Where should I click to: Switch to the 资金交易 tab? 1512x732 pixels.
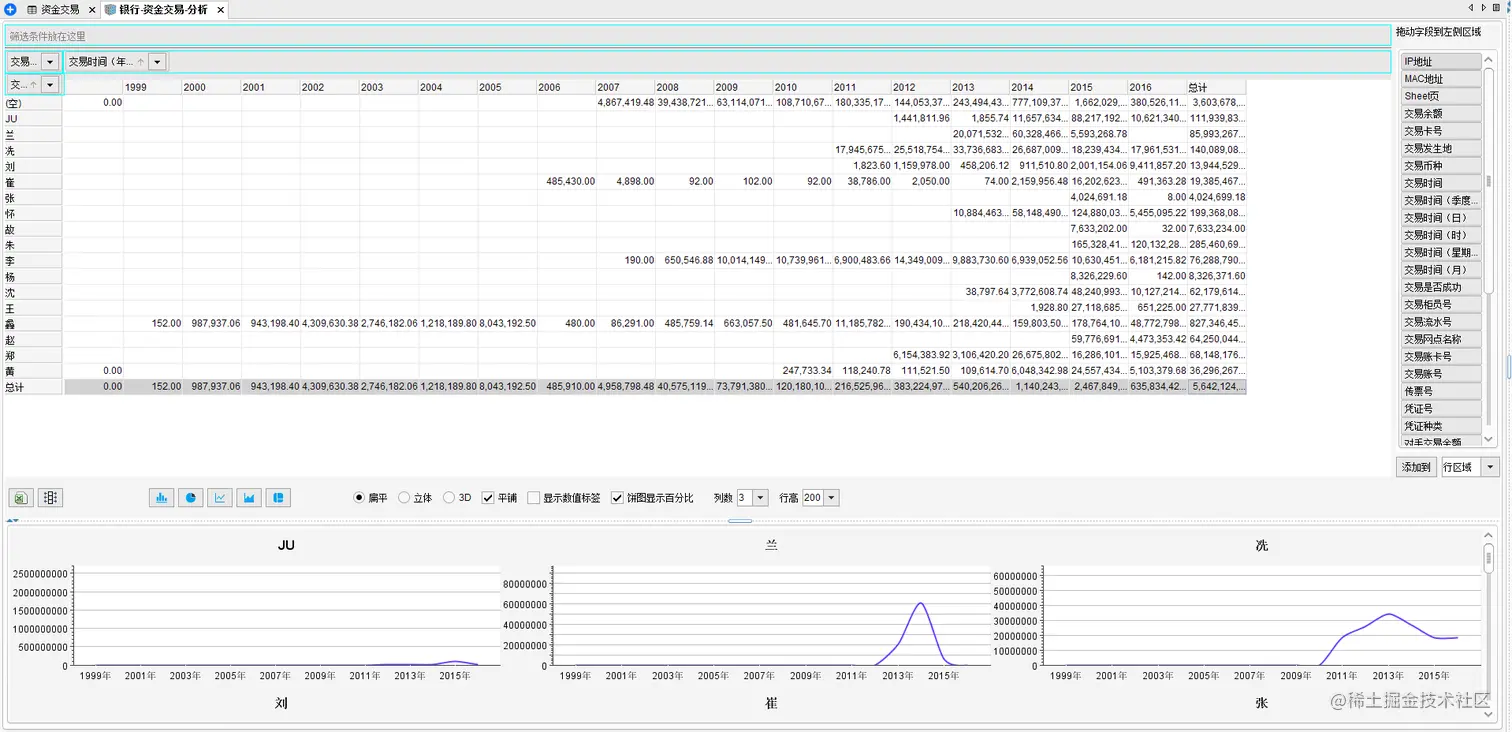(60, 10)
